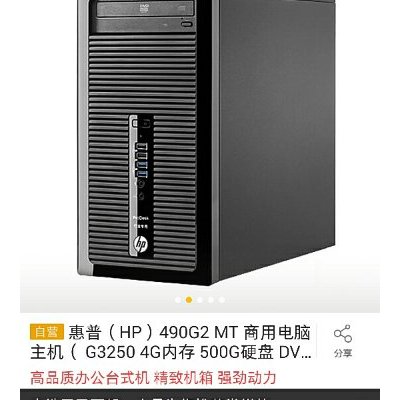Click red promo text 高品质办公台式机
Image resolution: width=400 pixels, height=400 pixels.
90,378
